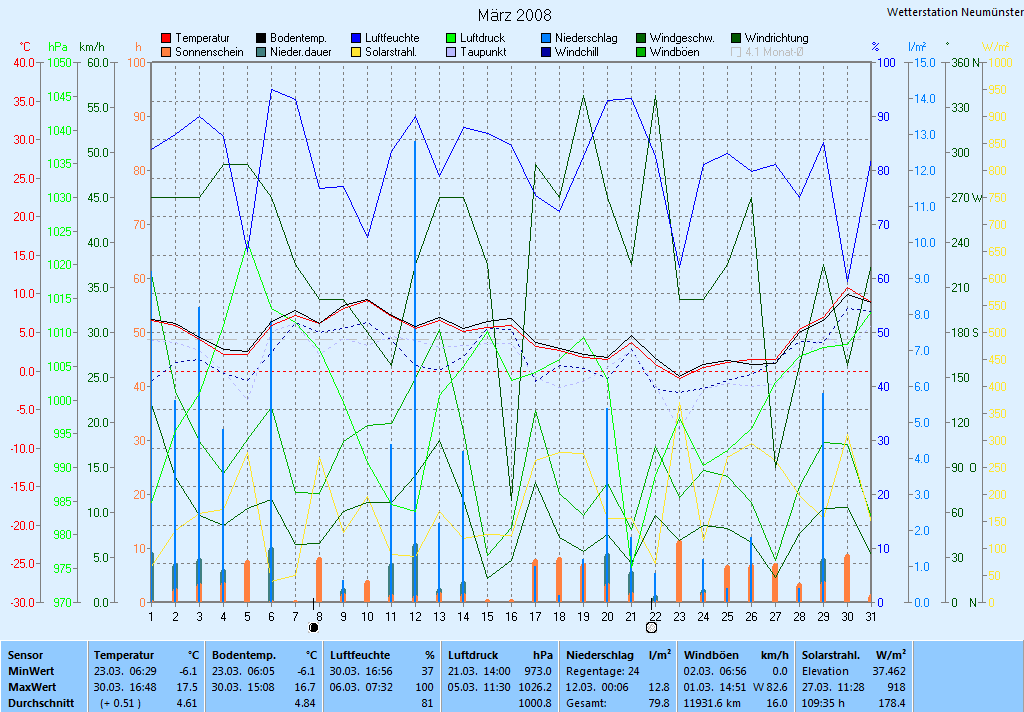Click the 17.5 max temperature value

pos(187,687)
